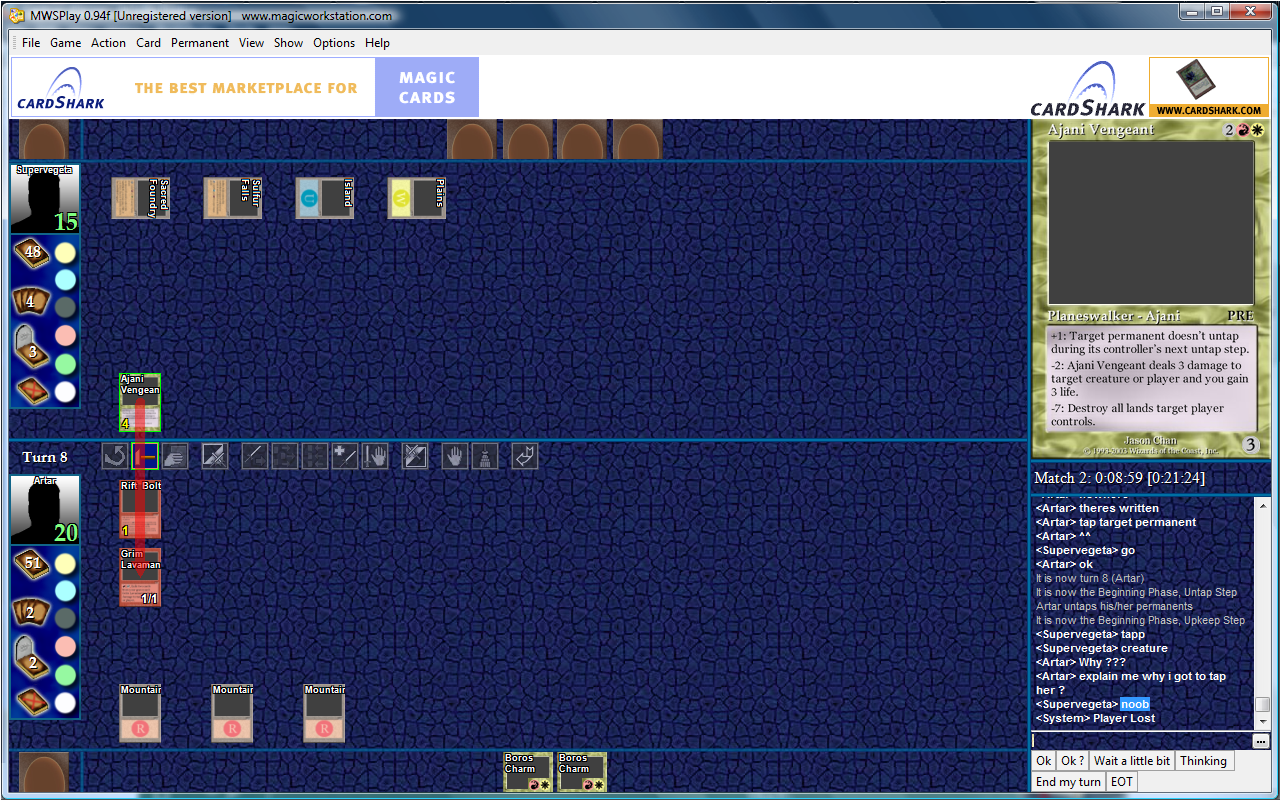Open the www.cardshark.com link banner
The image size is (1280, 800).
[x=1209, y=87]
